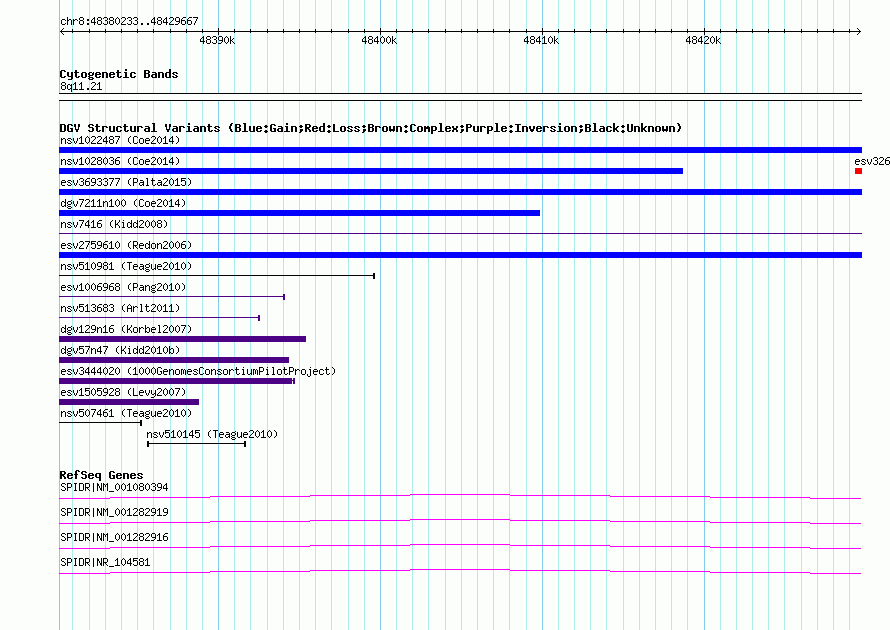Open the esv1505928 (Levy2007) label
This screenshot has height=630, width=890.
point(123,392)
